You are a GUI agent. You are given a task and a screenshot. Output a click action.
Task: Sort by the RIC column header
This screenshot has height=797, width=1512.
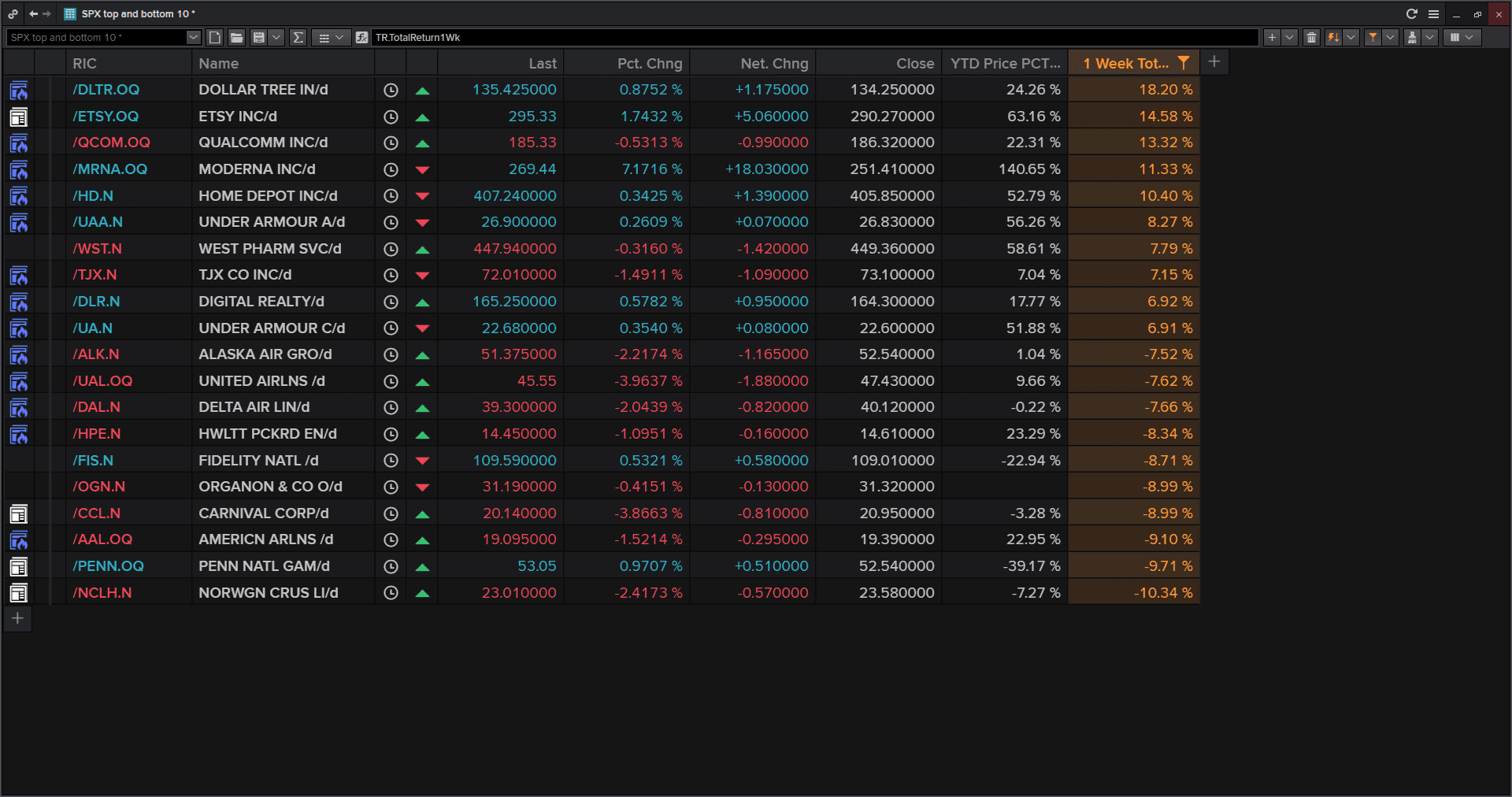128,63
